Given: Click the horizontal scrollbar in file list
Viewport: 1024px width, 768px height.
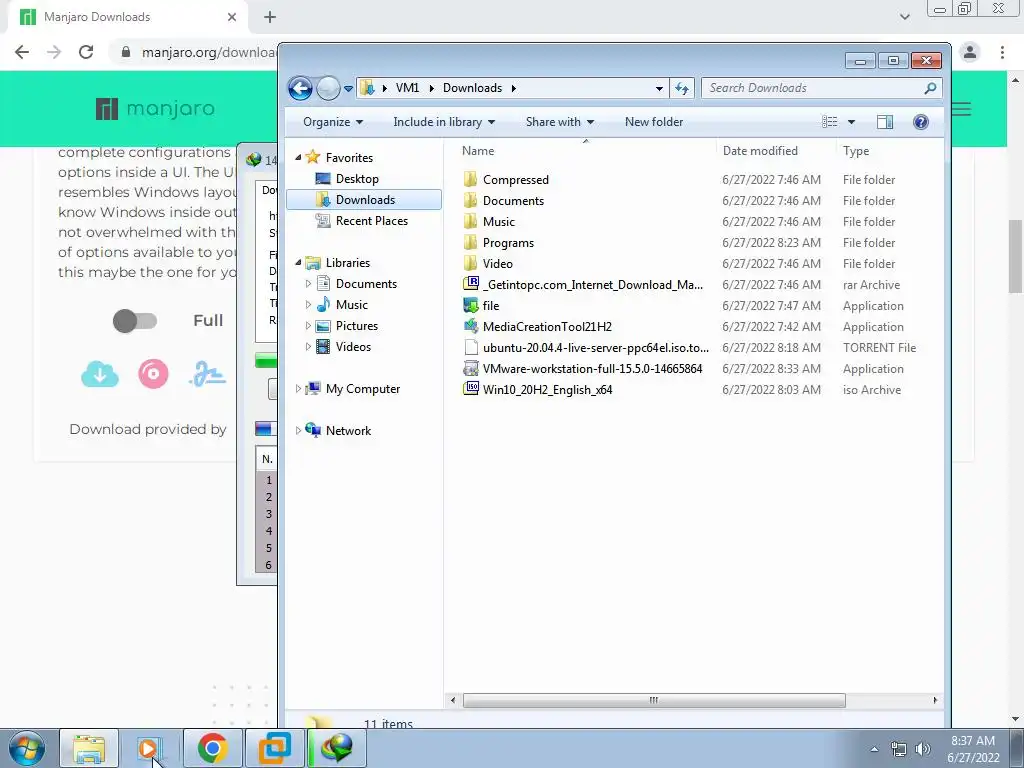Looking at the screenshot, I should click(x=654, y=700).
